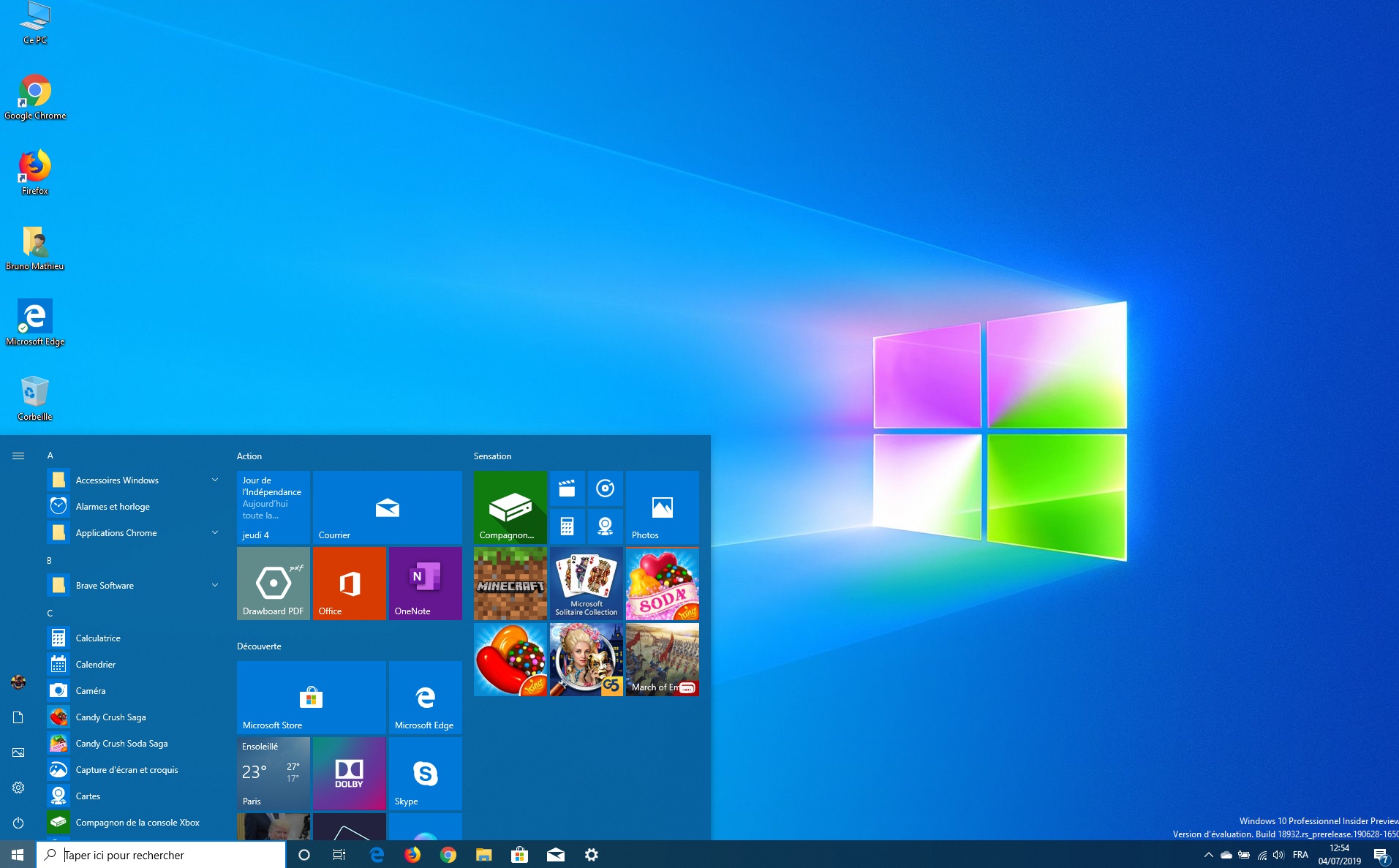The image size is (1399, 868).
Task: Click the Power button in Start
Action: point(18,823)
